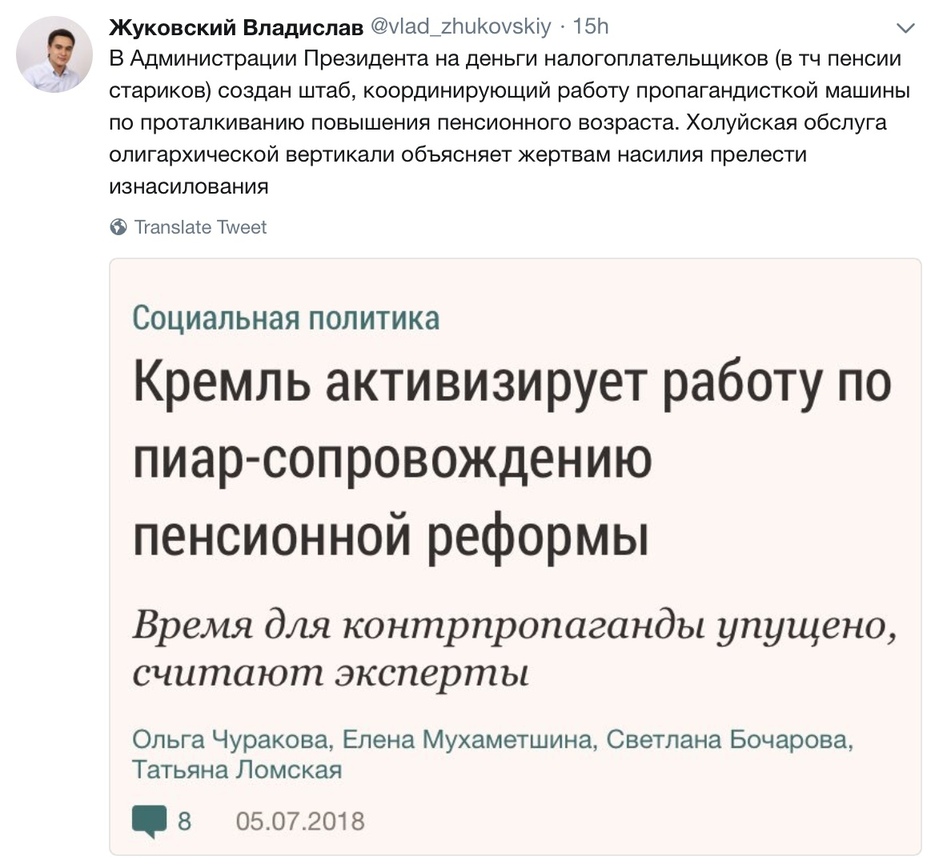Viewport: 935px width, 864px height.
Task: Click the article date 05.07.2018
Action: [x=300, y=822]
